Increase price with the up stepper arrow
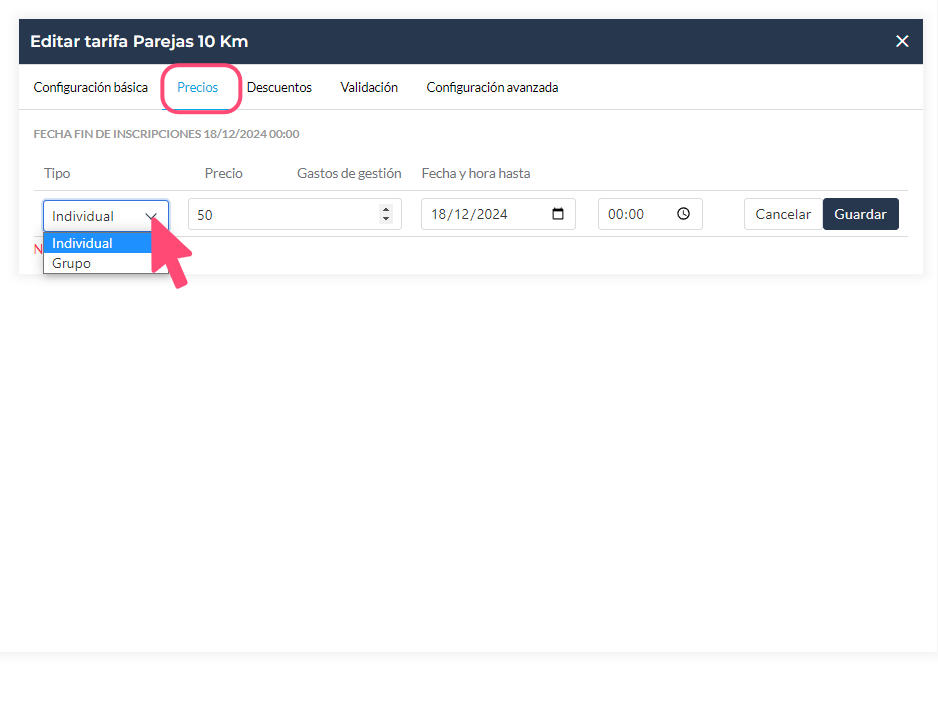 click(x=386, y=209)
